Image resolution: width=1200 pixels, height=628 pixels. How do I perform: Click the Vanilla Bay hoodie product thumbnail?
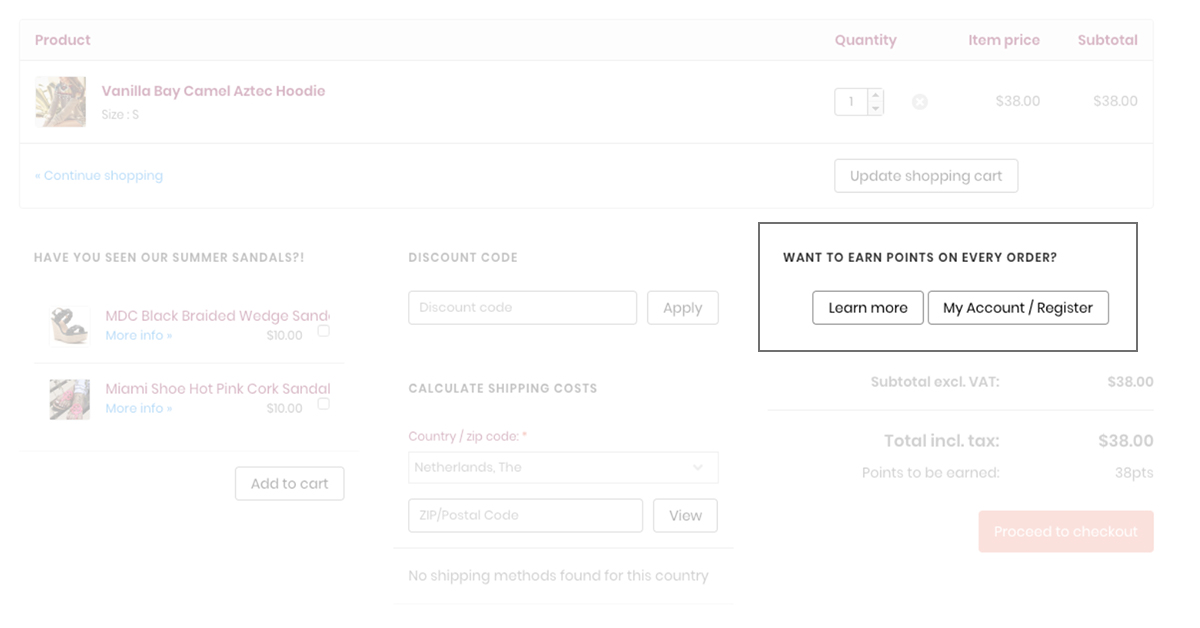pos(60,101)
